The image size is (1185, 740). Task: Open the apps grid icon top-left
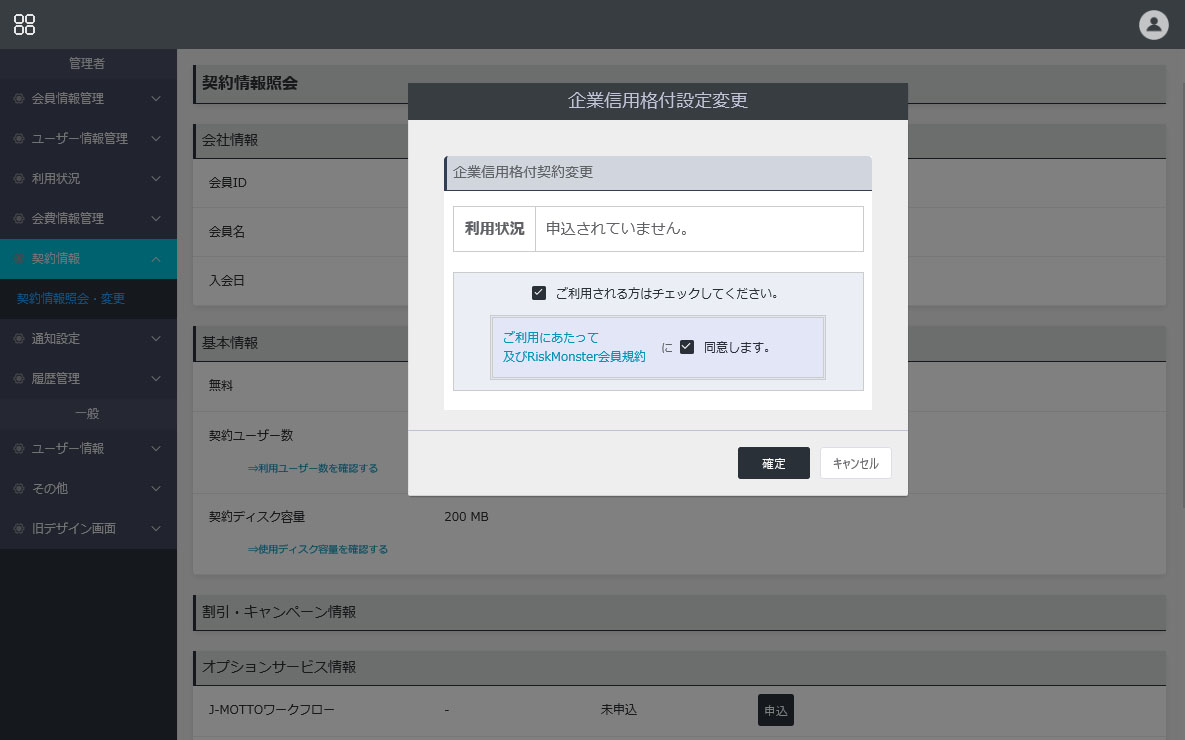25,25
